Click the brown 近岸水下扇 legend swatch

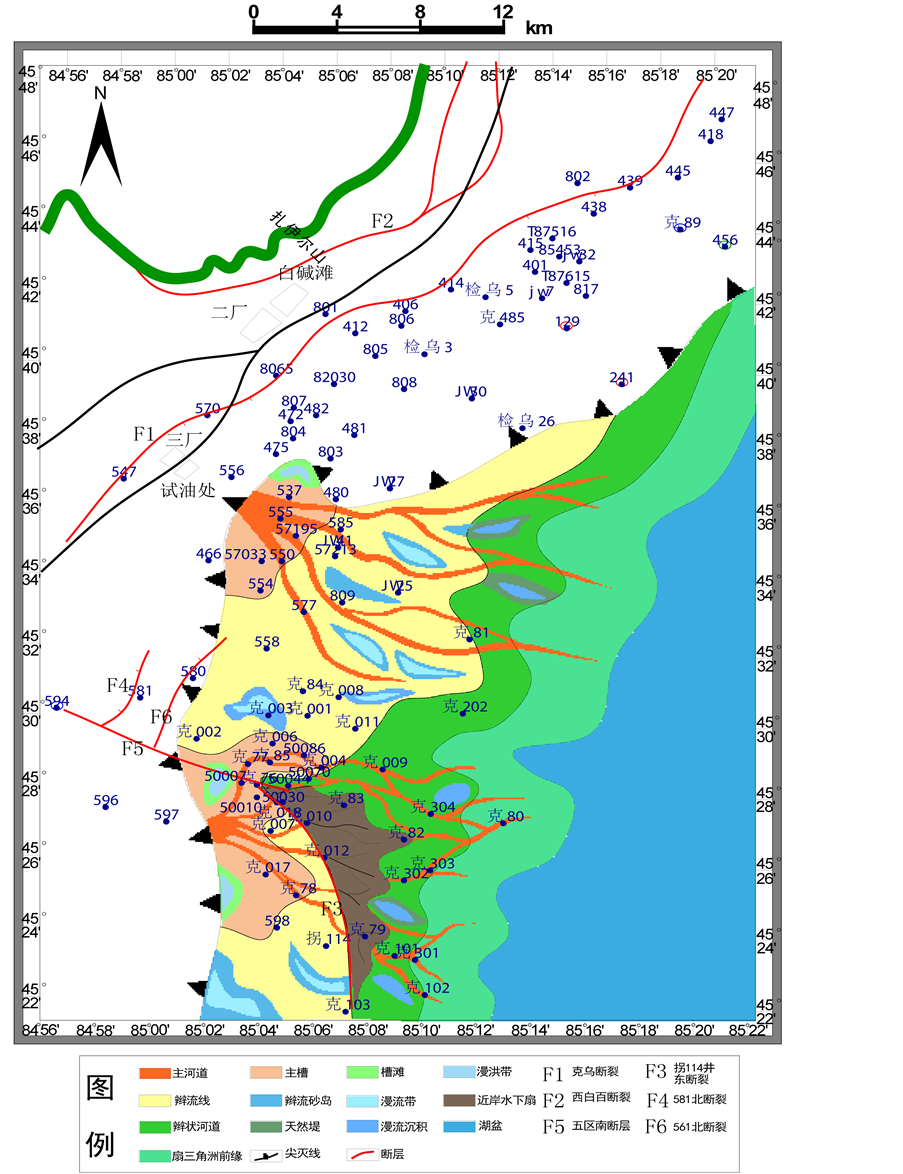[457, 1100]
